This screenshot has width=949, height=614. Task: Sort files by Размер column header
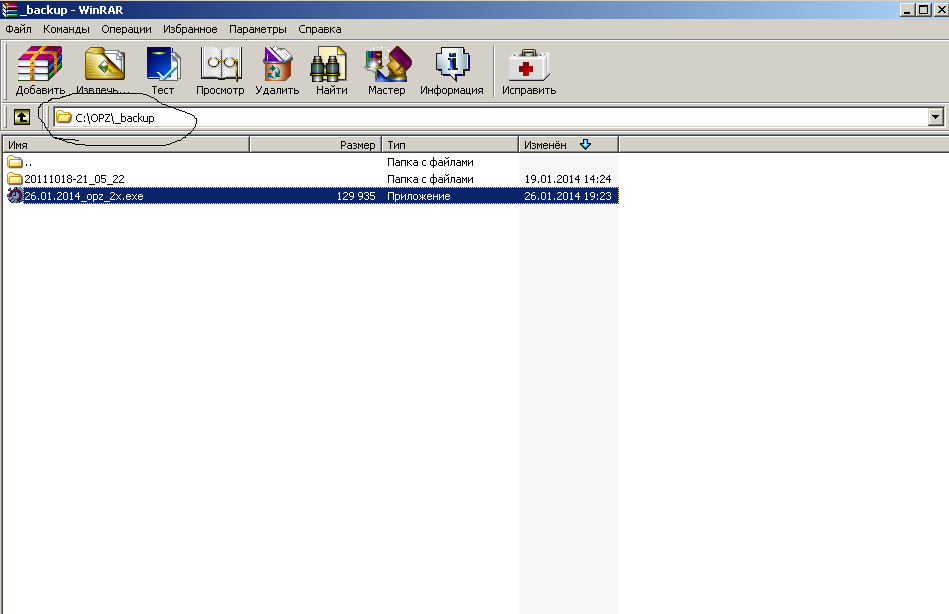(314, 145)
